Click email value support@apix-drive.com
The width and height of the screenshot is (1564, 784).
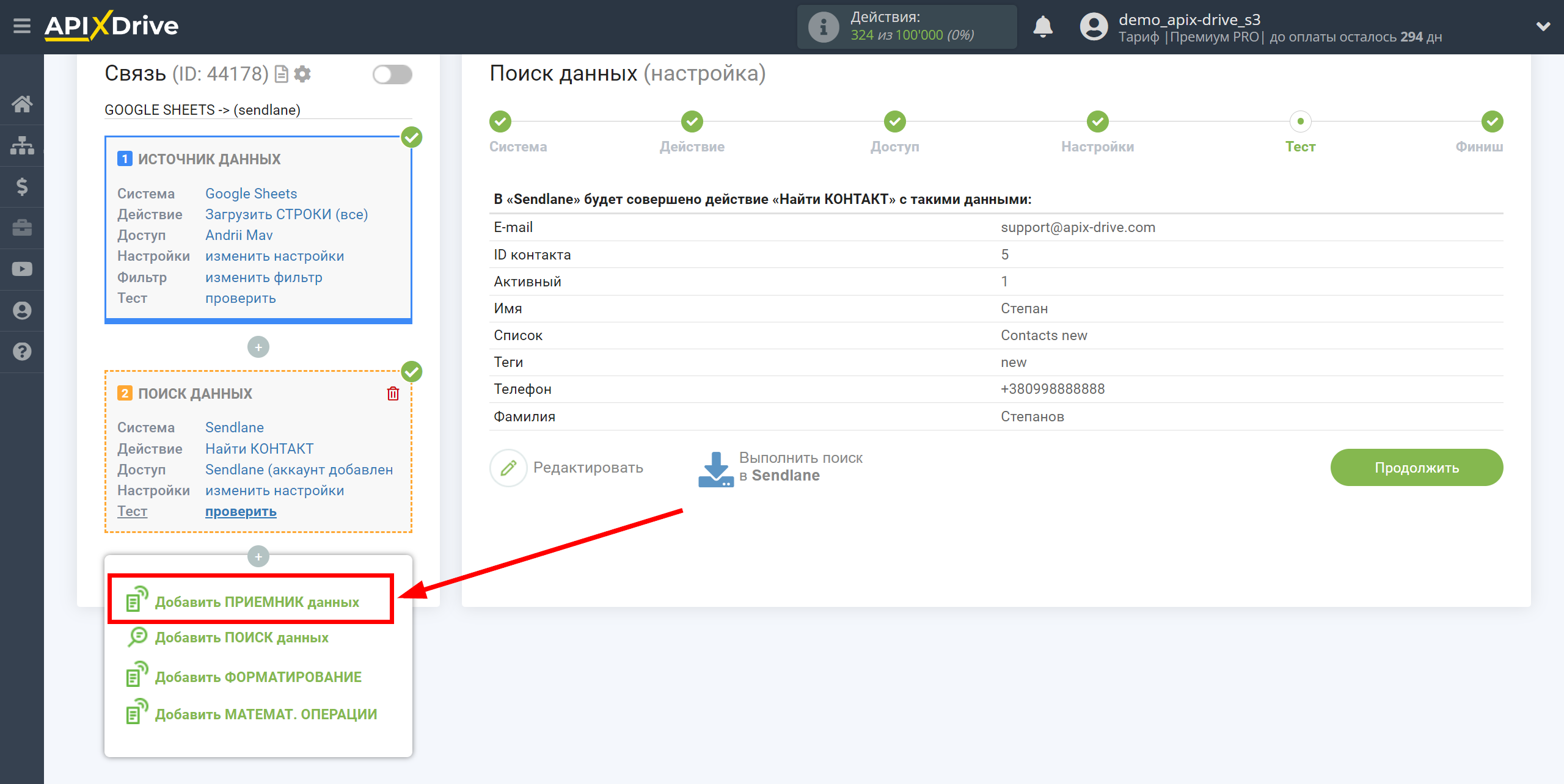click(x=1078, y=227)
